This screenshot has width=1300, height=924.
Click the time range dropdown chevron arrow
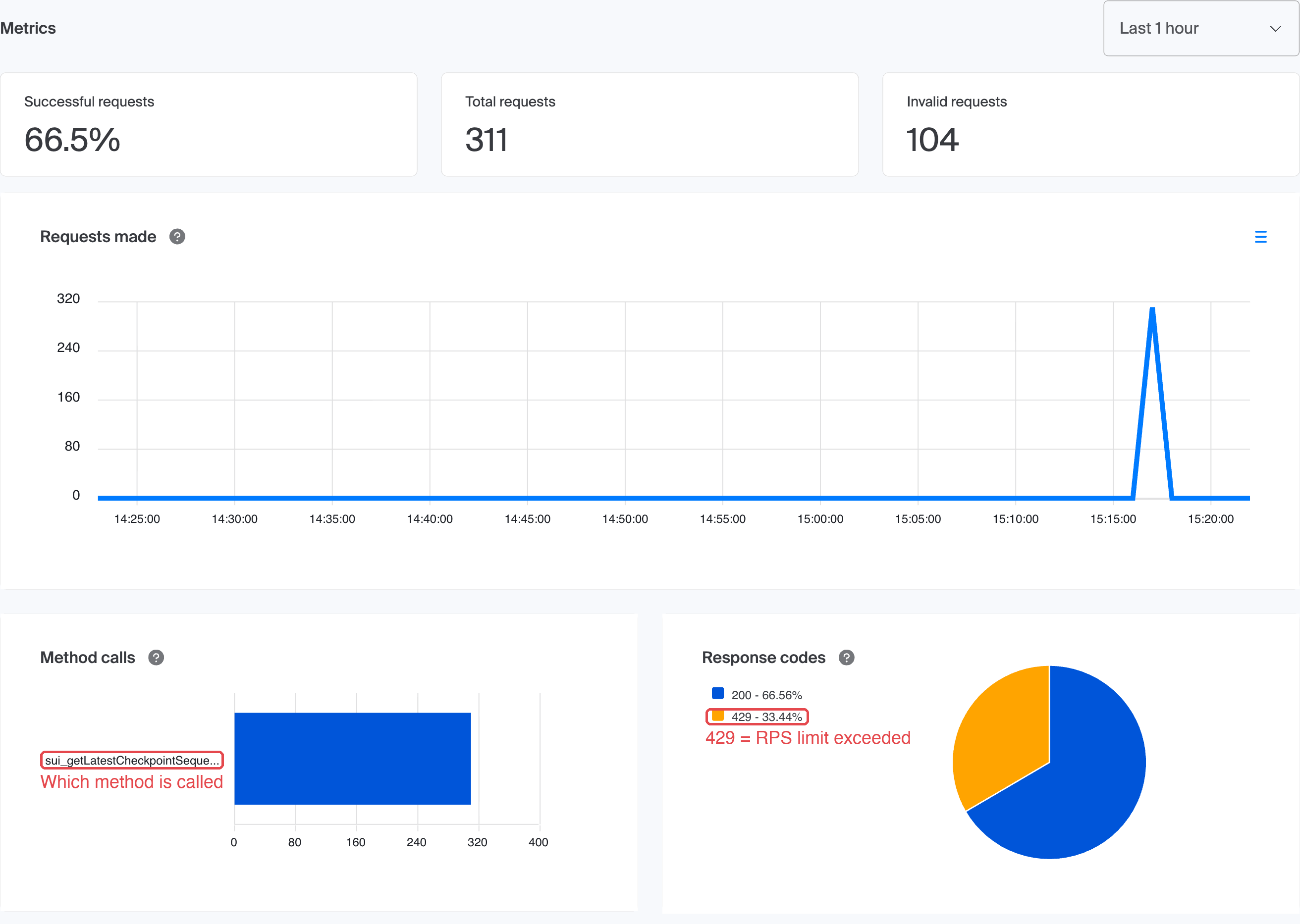pyautogui.click(x=1276, y=28)
